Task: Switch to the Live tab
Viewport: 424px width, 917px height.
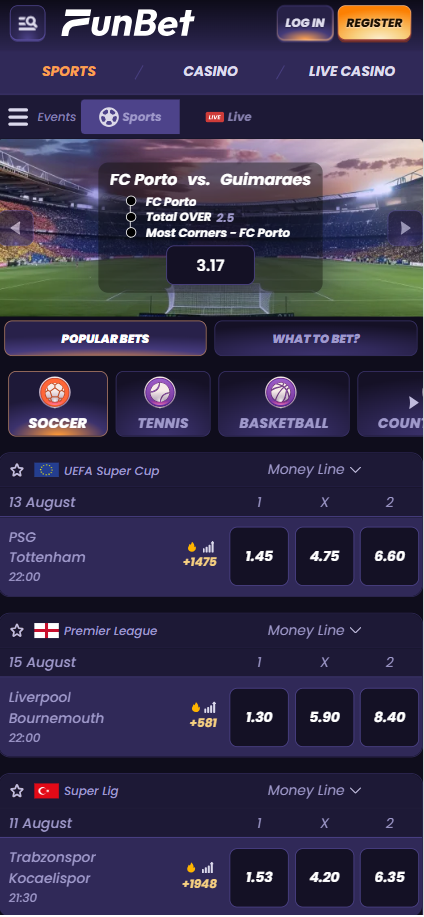Action: [x=229, y=117]
